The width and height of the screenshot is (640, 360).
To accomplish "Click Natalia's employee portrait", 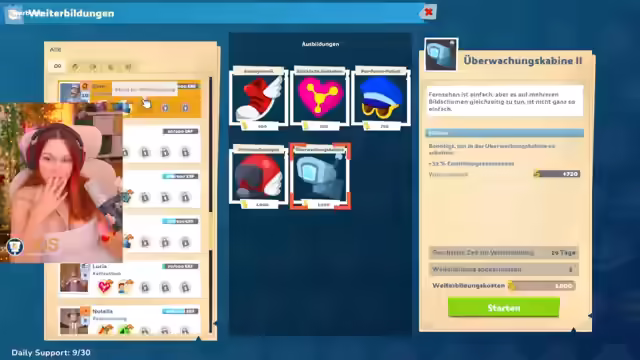I will click(74, 322).
